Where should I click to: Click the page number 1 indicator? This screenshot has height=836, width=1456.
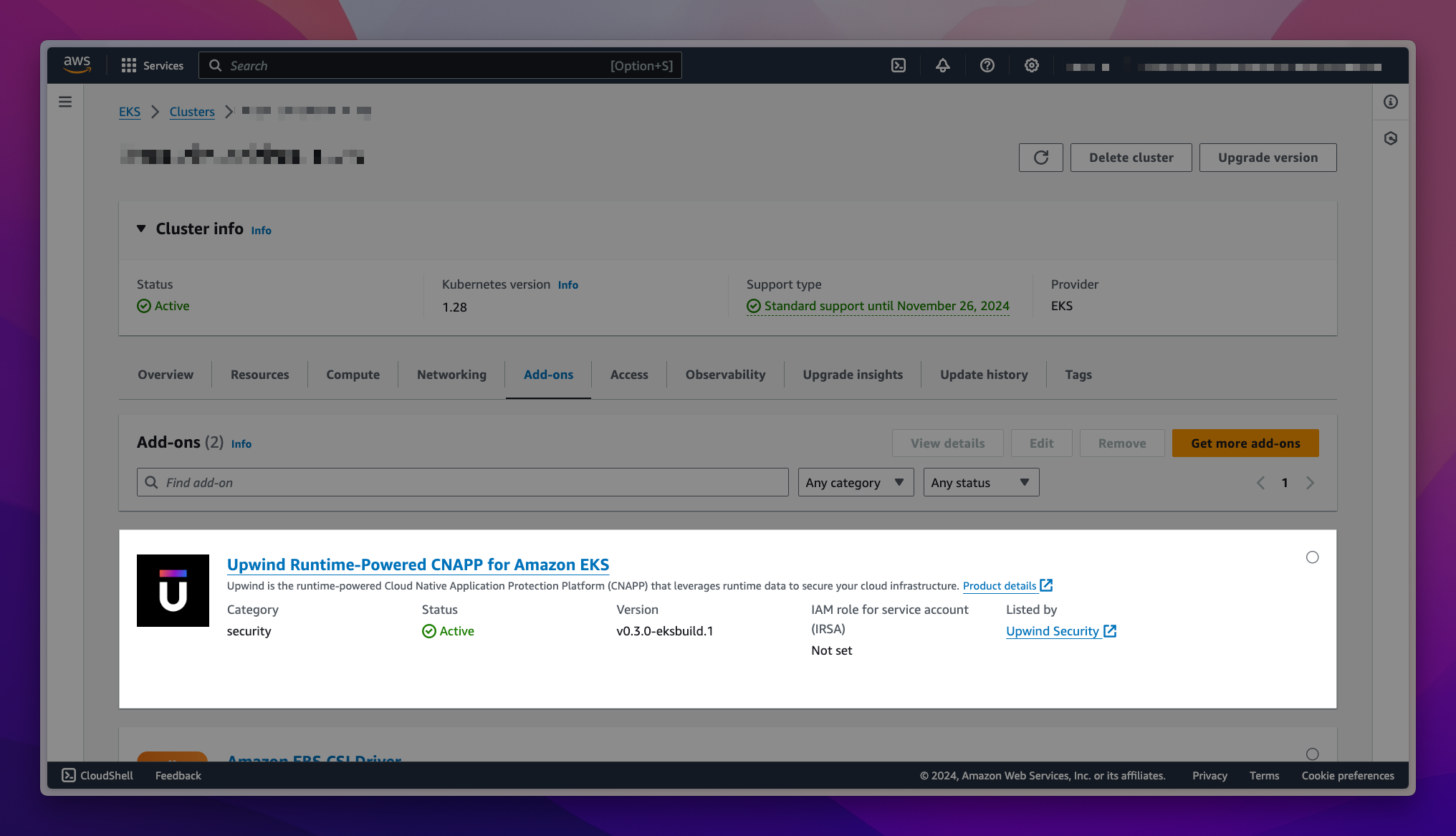(1285, 483)
